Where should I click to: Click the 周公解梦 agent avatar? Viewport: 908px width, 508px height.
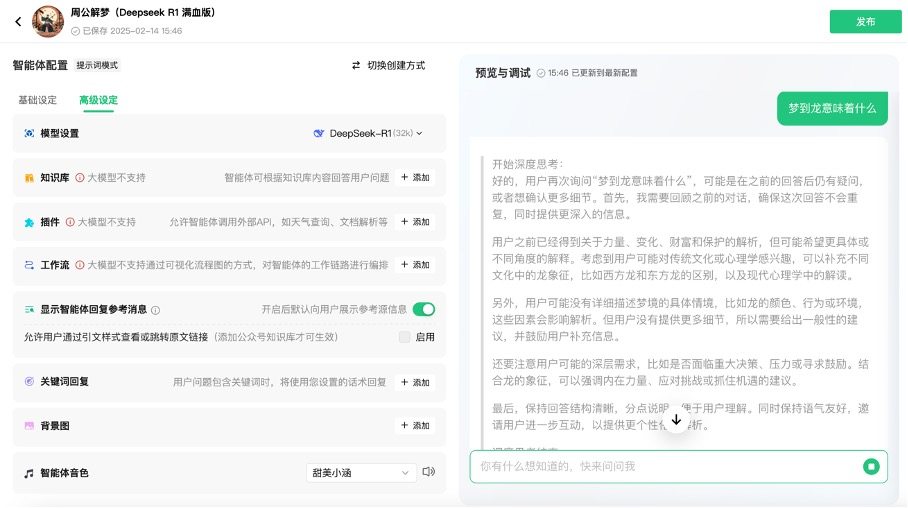[47, 21]
